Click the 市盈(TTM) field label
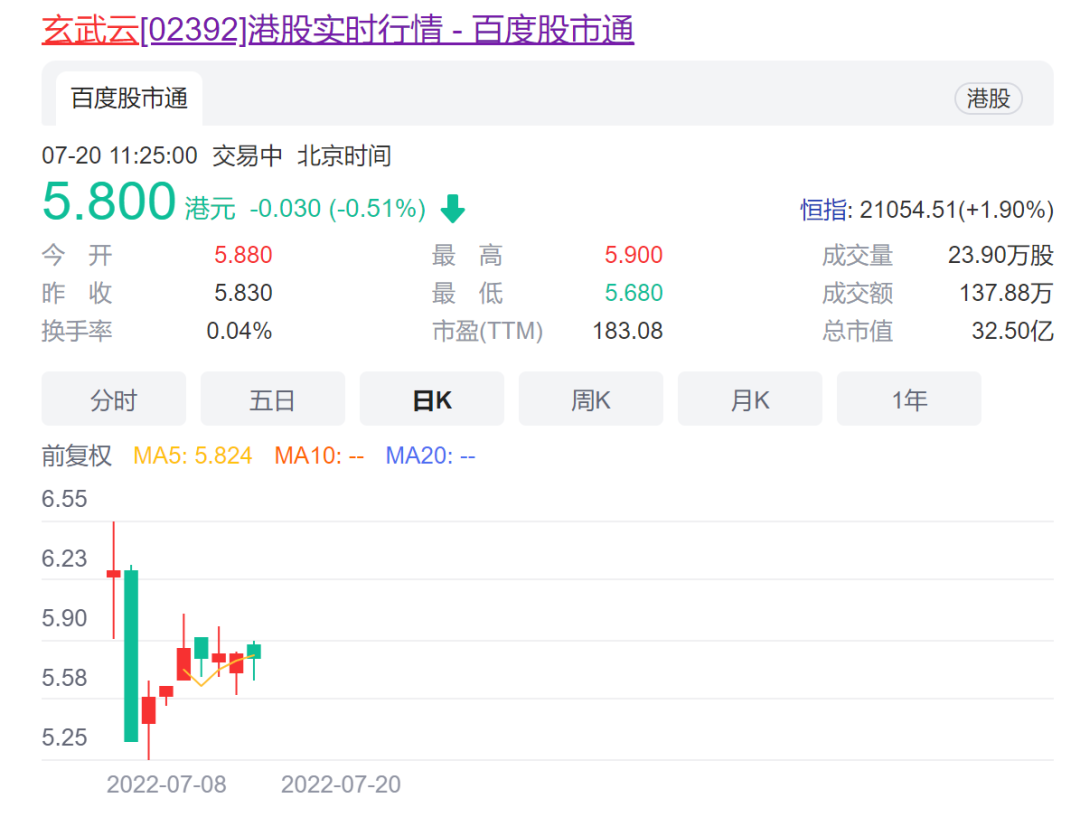 pos(488,331)
